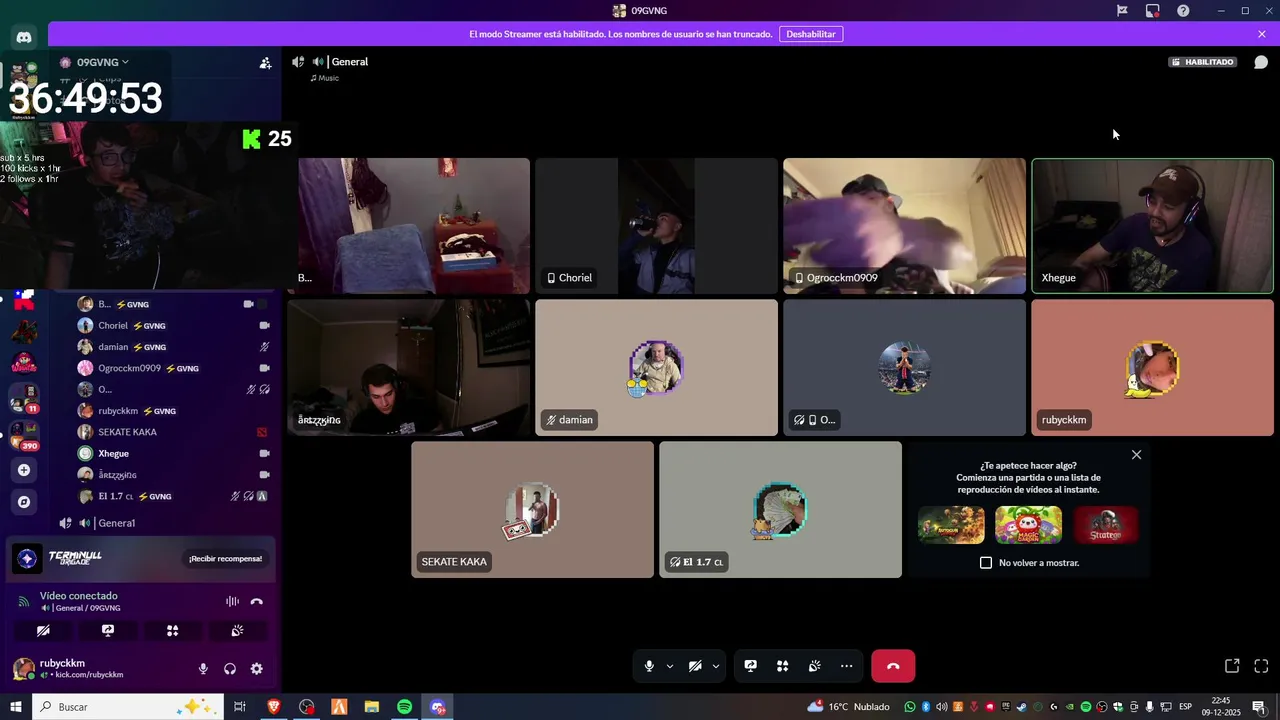Open activities icon in bottom call bar
1280x720 pixels.
point(782,666)
